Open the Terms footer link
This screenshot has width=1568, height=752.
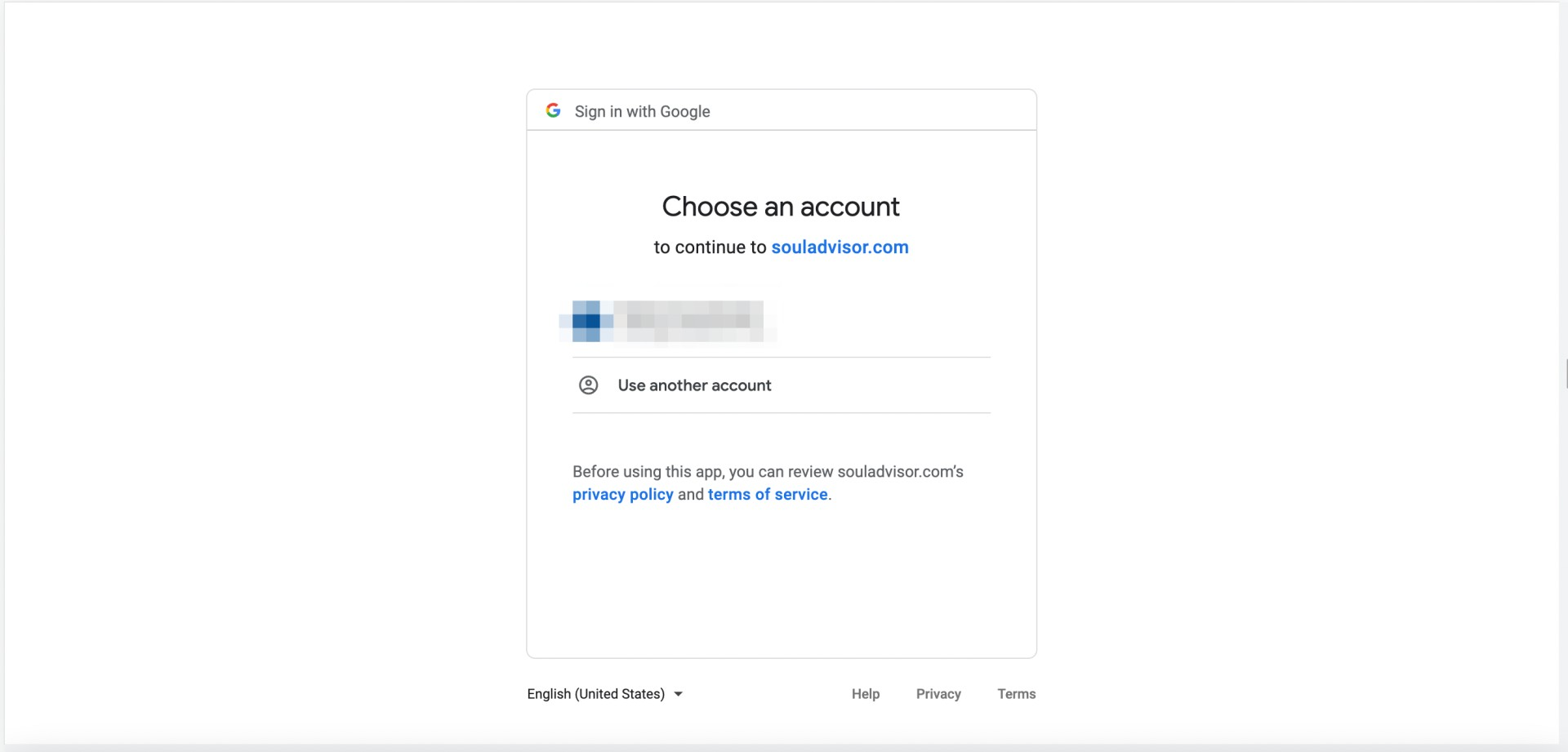[x=1017, y=694]
